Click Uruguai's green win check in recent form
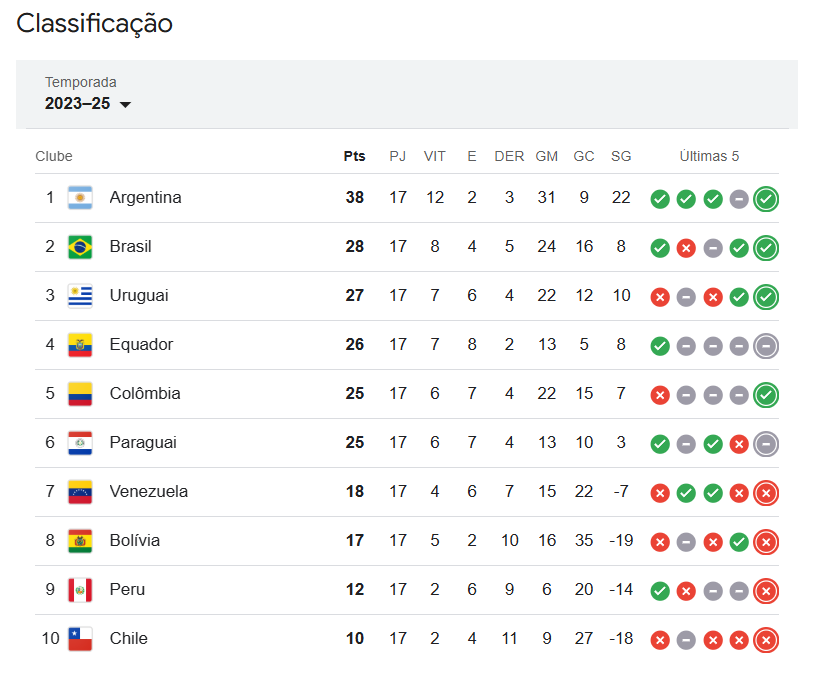Screen dimensions: 831x683 (x=739, y=296)
